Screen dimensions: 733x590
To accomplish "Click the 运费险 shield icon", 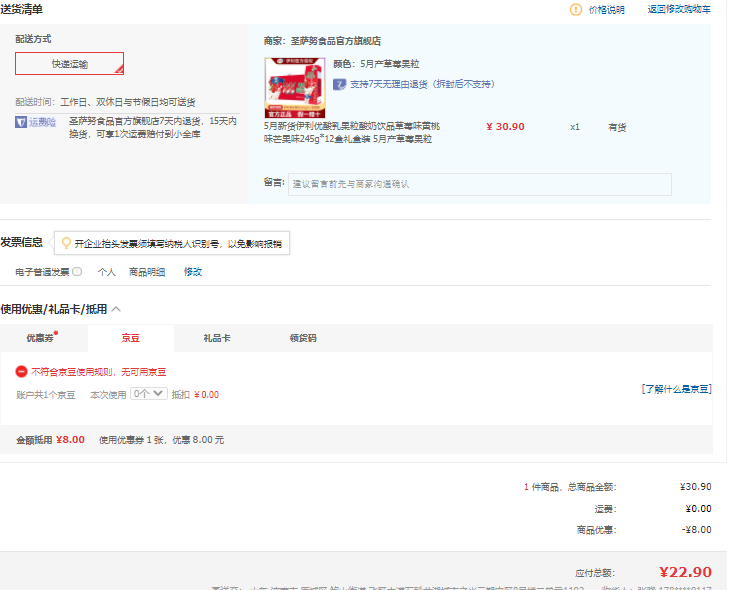I will coord(21,122).
